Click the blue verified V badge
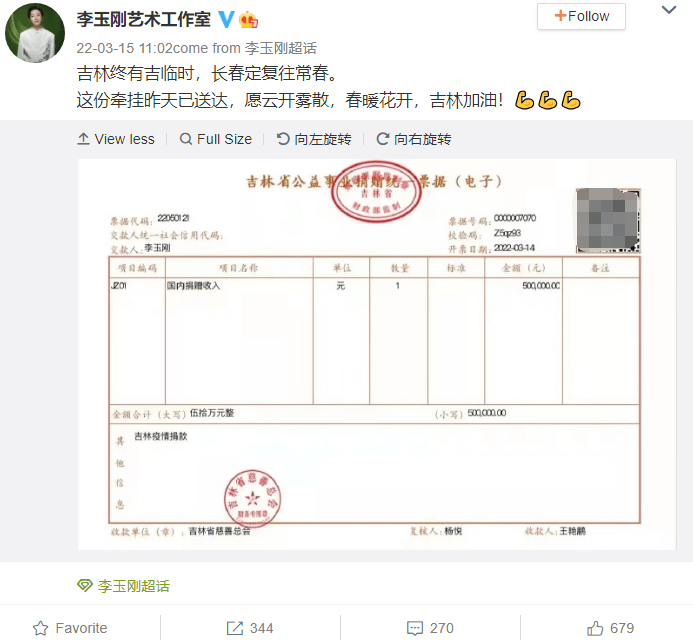 226,19
